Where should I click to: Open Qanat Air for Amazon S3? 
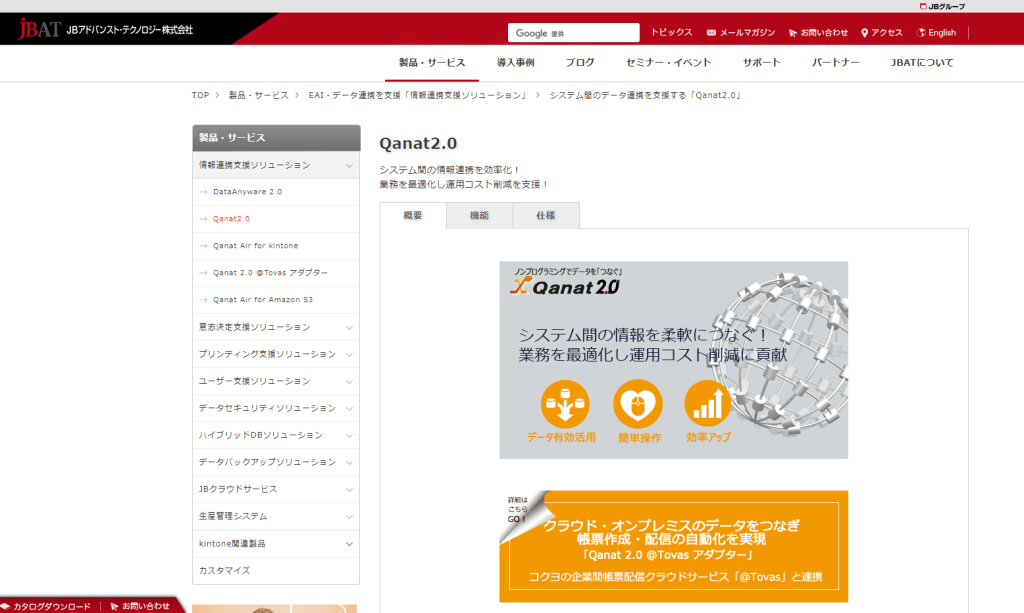point(263,300)
